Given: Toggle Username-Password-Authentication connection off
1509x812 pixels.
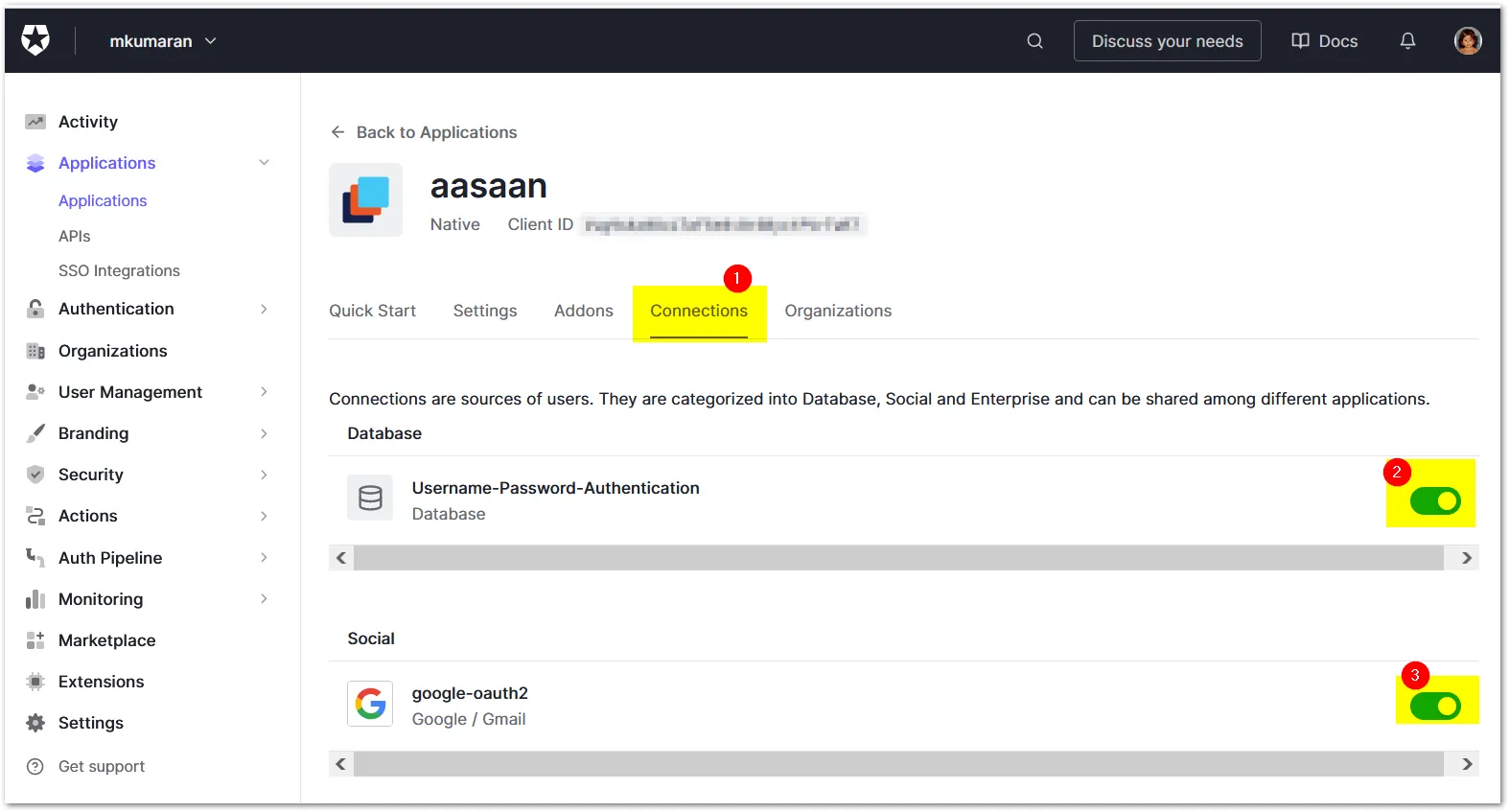Looking at the screenshot, I should tap(1435, 500).
